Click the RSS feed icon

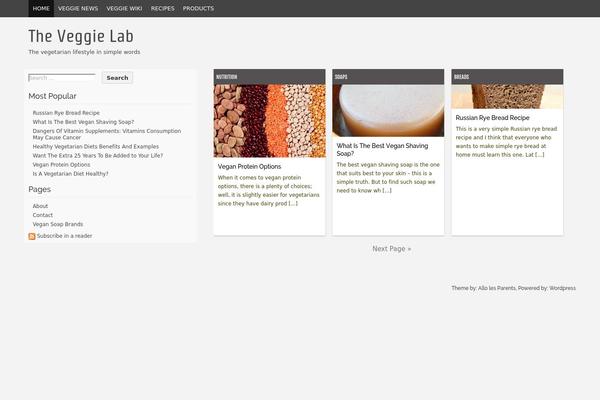tap(32, 236)
